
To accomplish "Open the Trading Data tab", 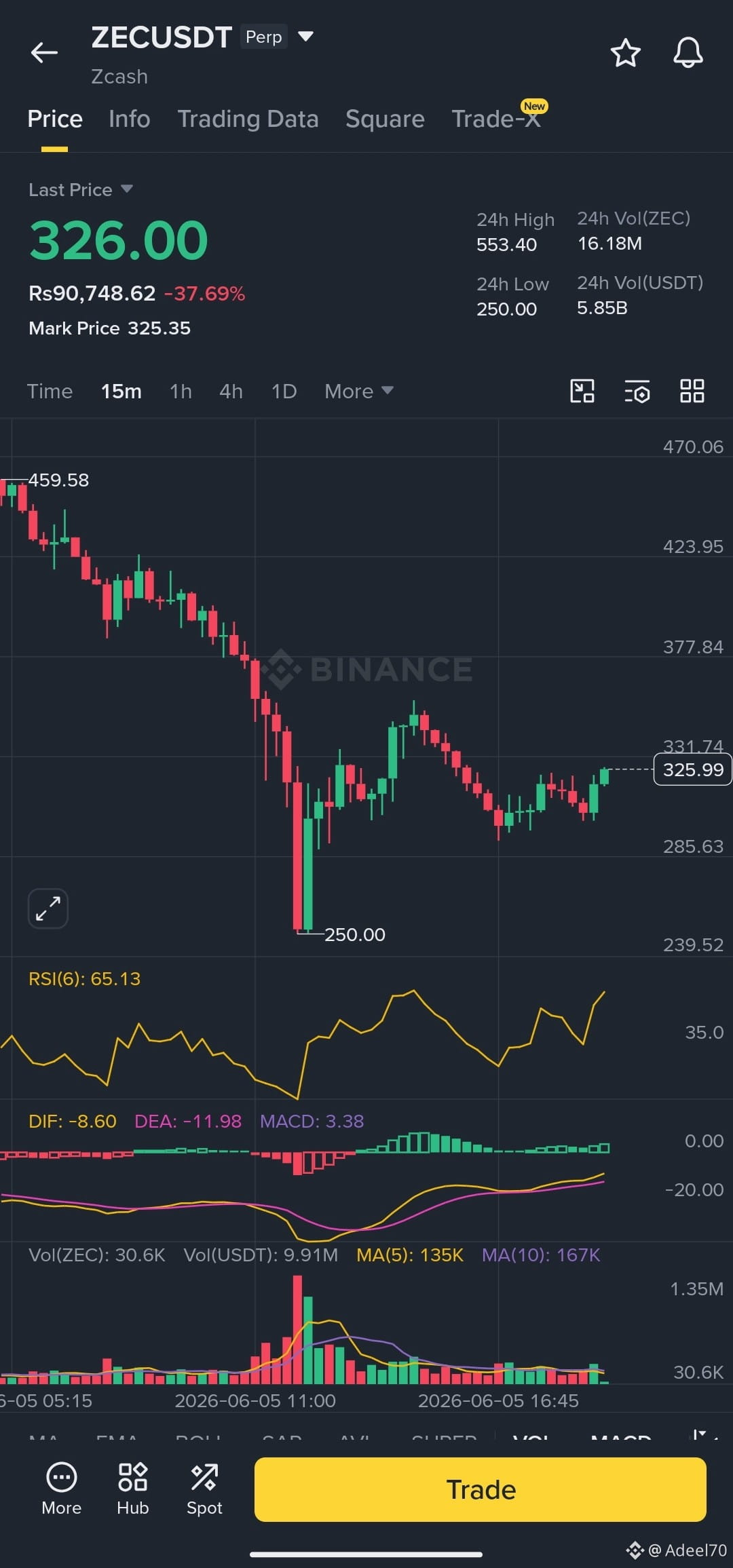I will click(248, 119).
